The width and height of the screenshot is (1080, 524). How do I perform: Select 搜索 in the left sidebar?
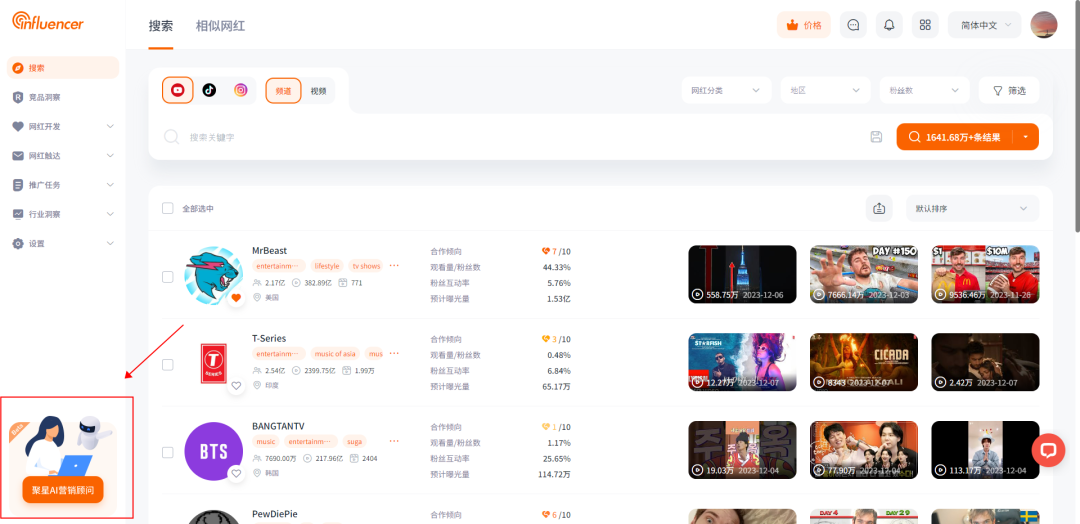click(63, 67)
